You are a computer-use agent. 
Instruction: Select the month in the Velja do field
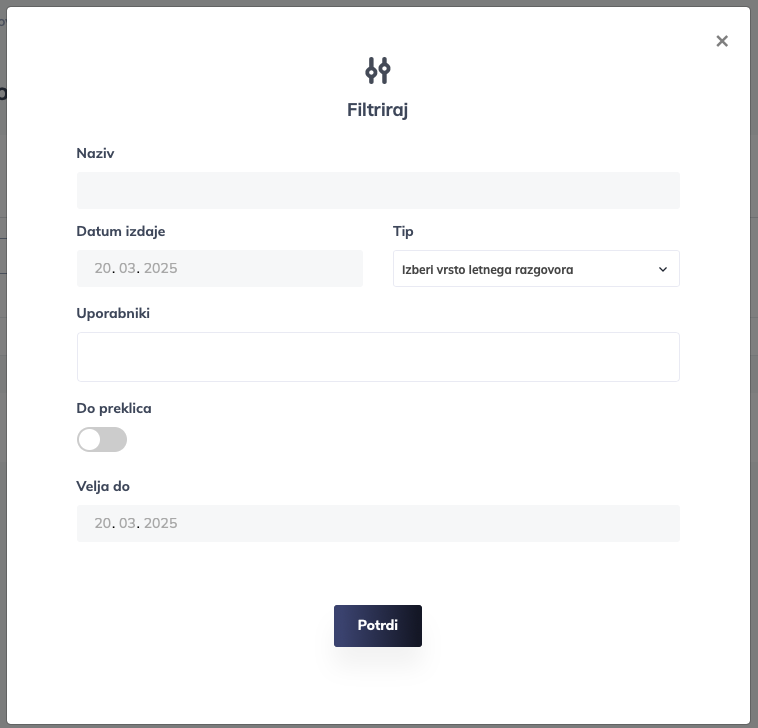[x=128, y=523]
